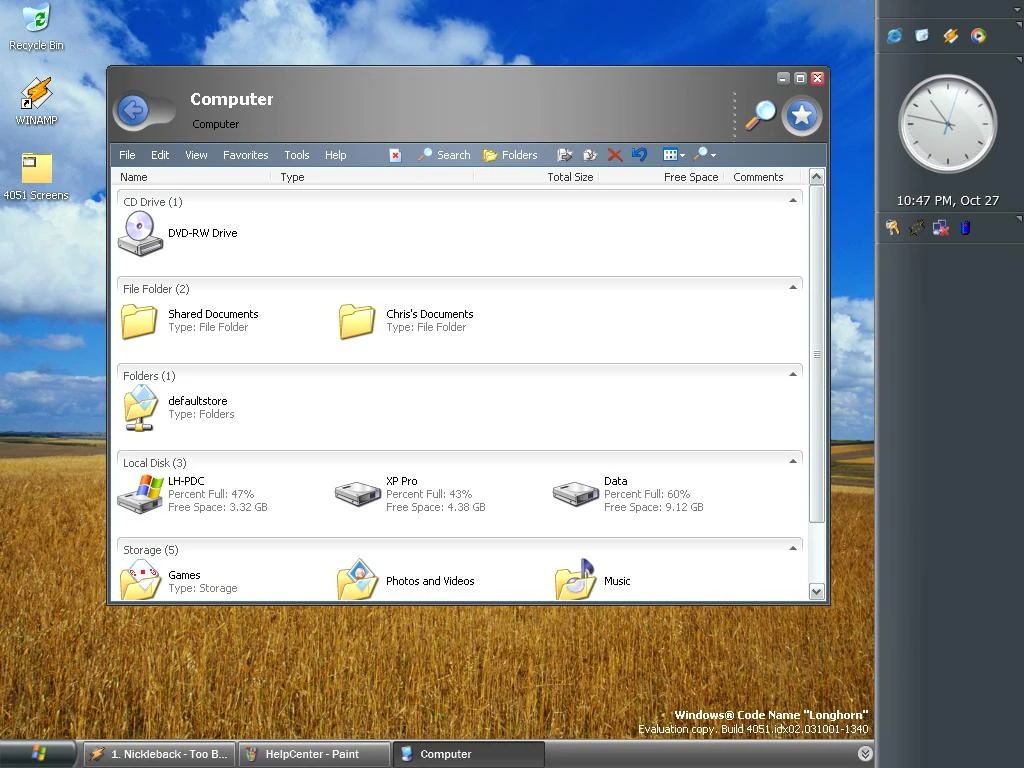Click the Move To toolbar icon
The width and height of the screenshot is (1024, 768).
pyautogui.click(x=565, y=155)
